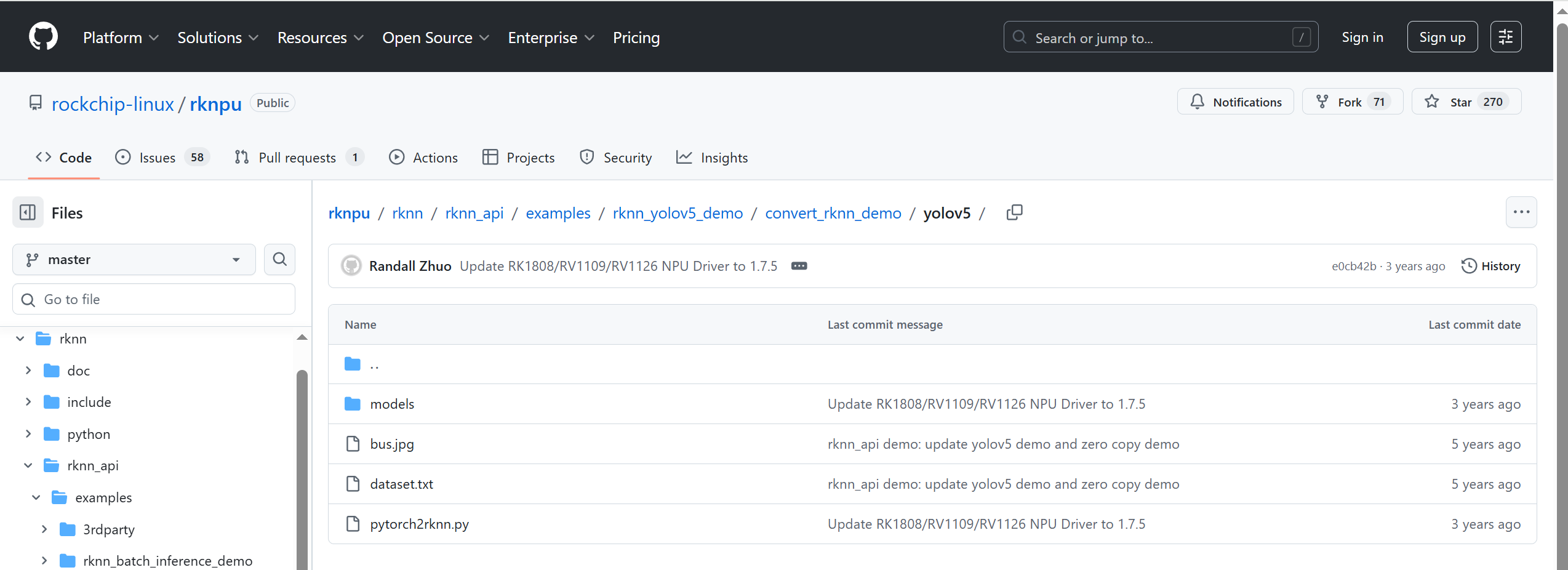Viewport: 1568px width, 570px height.
Task: Open the Security tab
Action: tap(615, 158)
